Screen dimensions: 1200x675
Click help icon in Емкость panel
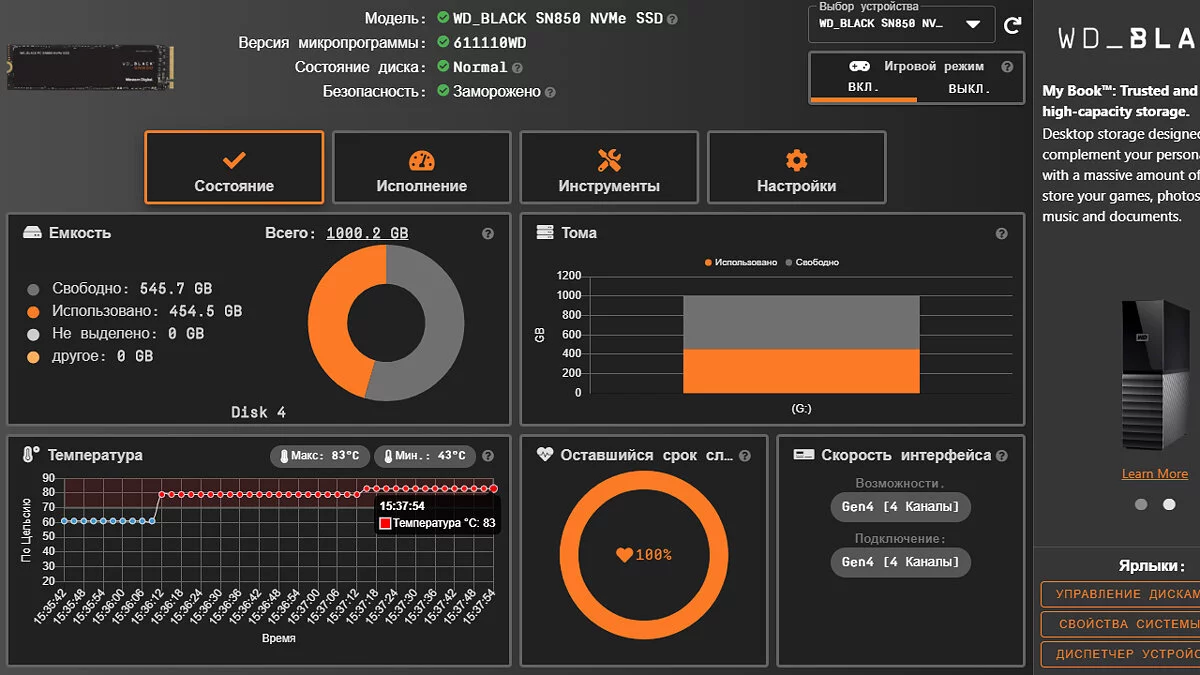[x=488, y=233]
